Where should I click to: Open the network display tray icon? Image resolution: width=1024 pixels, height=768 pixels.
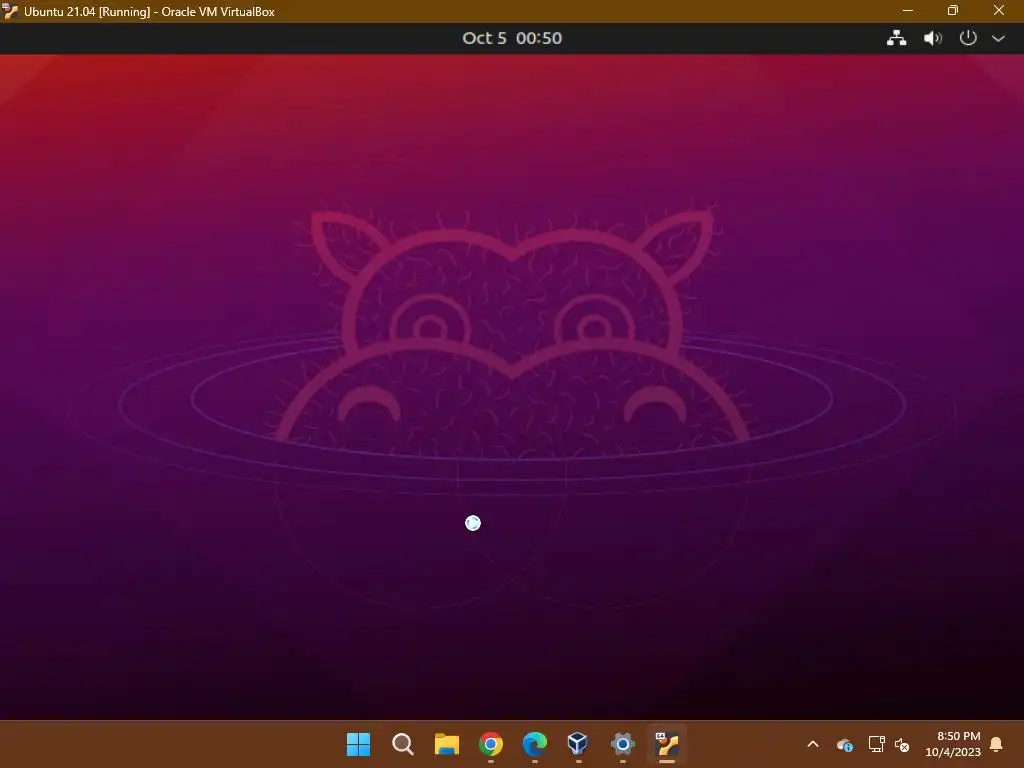(876, 744)
